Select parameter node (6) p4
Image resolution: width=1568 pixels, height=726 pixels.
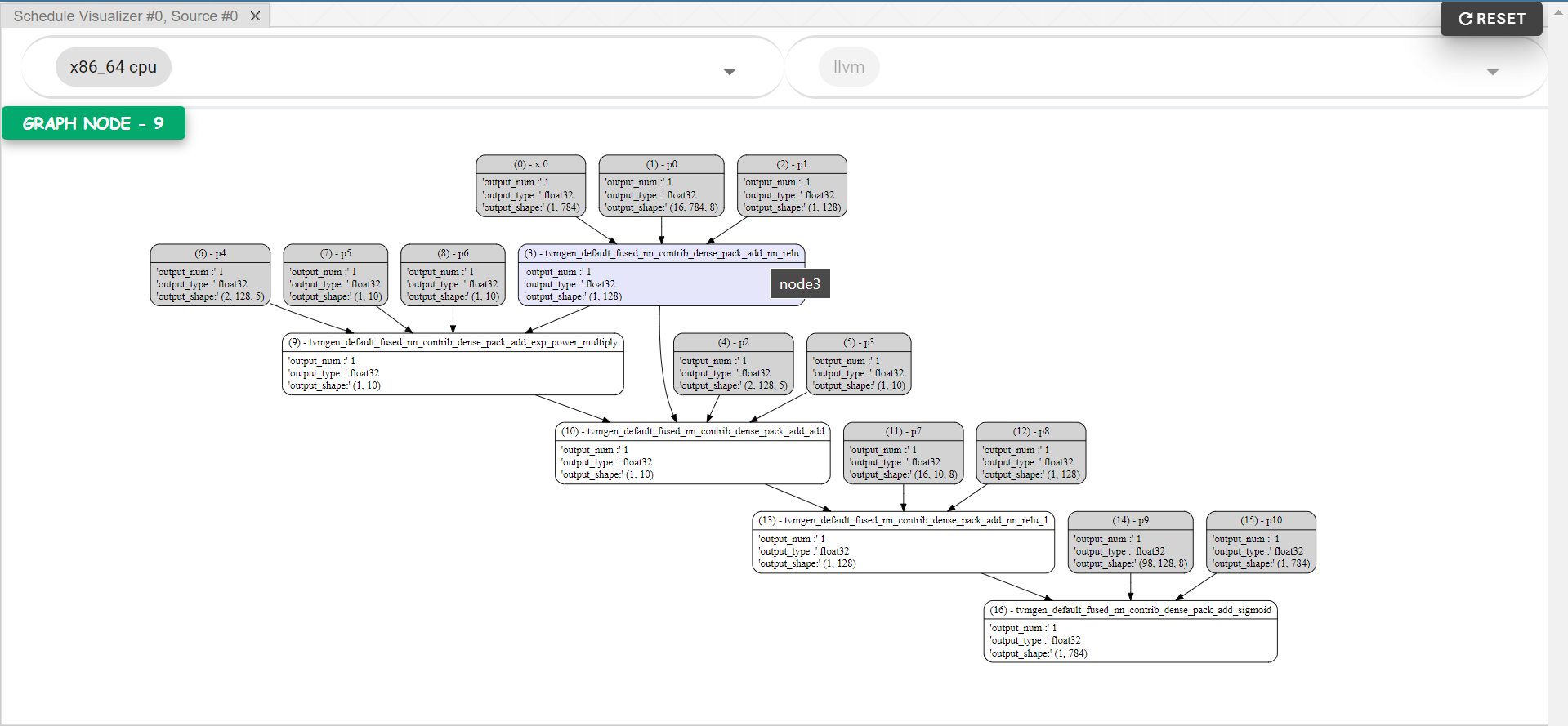tap(210, 275)
